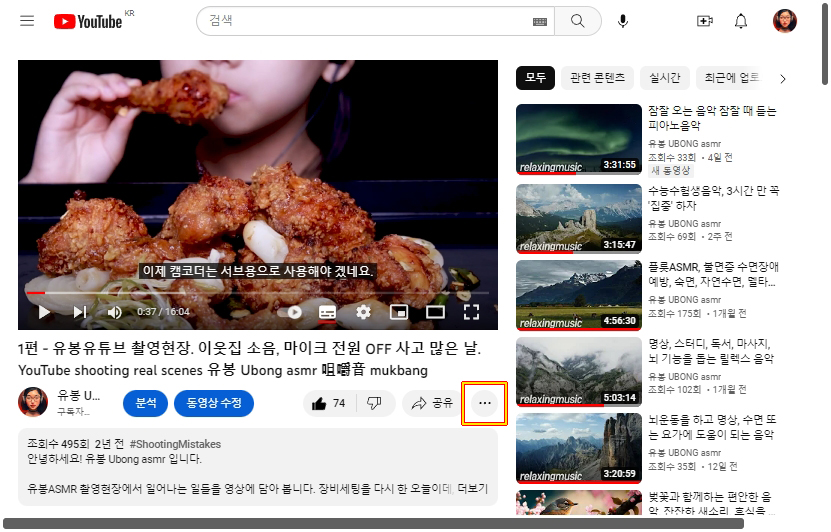Open the account avatar menu
This screenshot has height=532, width=831.
tap(784, 21)
